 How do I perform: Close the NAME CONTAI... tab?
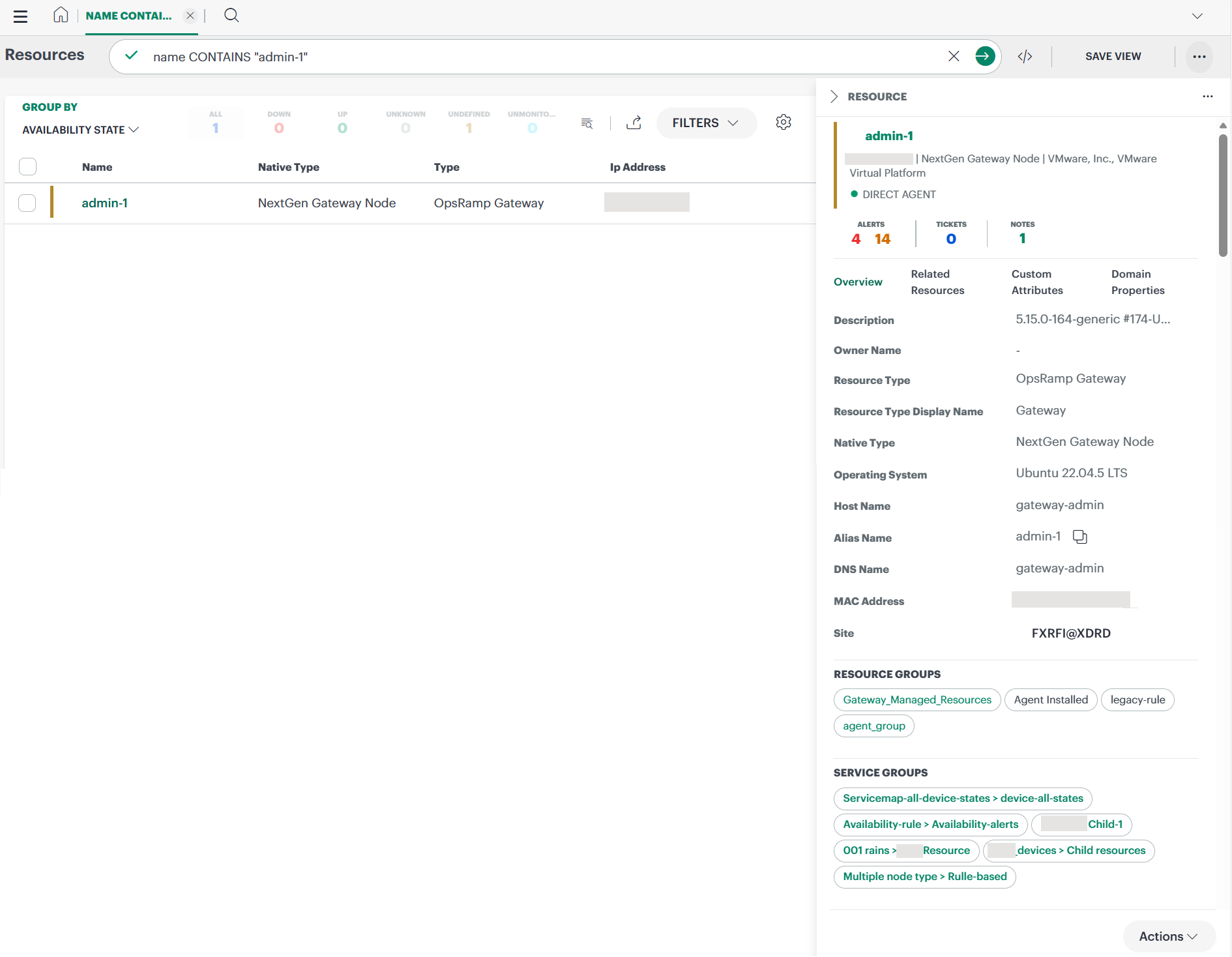(190, 16)
